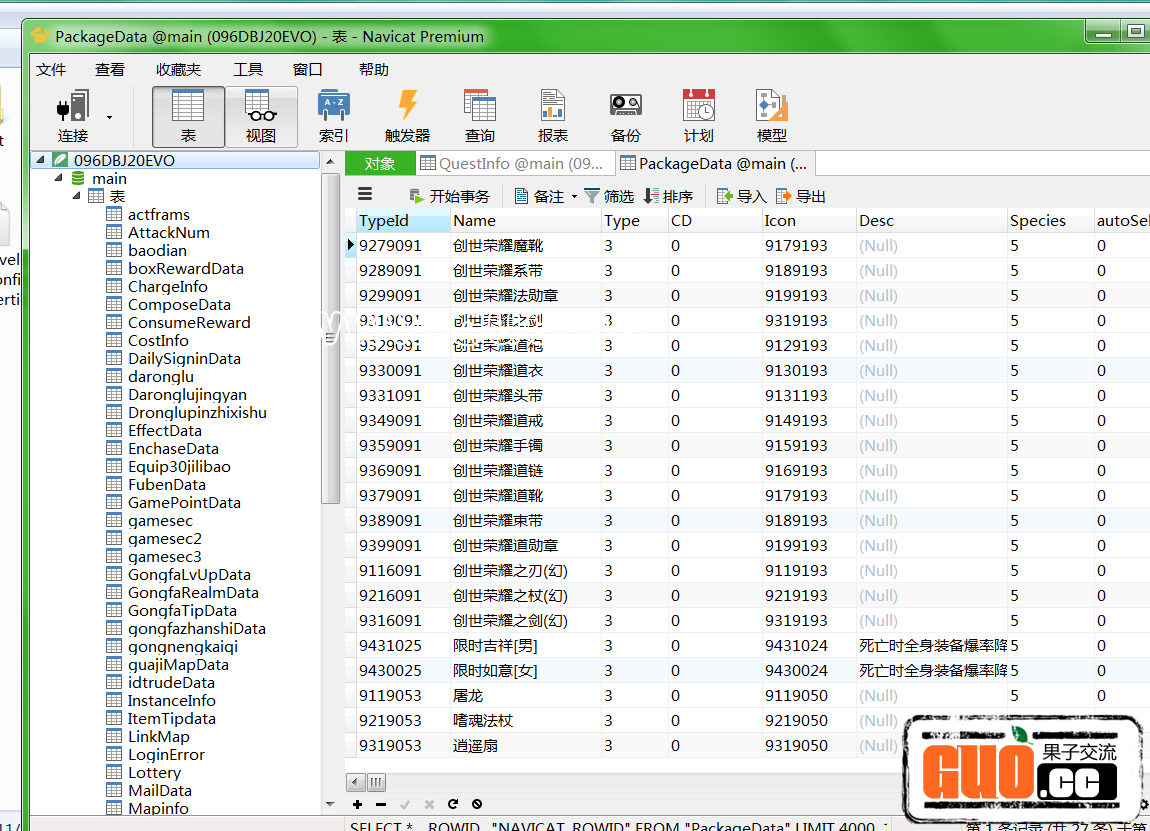Open the 查询 (Query) toolbar icon

[480, 116]
